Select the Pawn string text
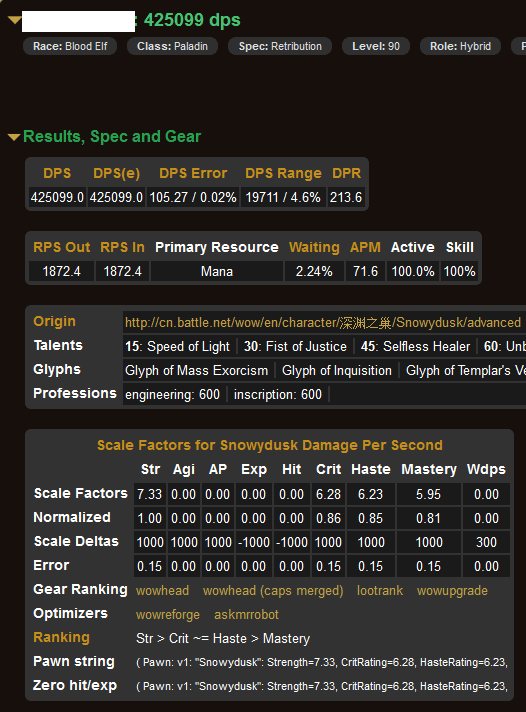526x712 pixels. [322, 662]
